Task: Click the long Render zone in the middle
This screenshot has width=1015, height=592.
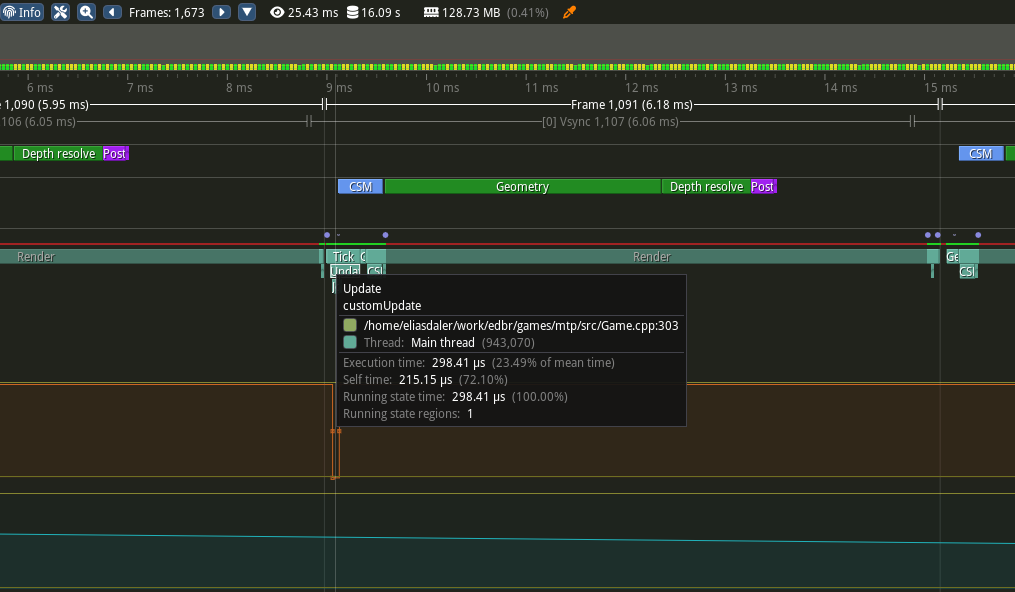Action: click(652, 257)
